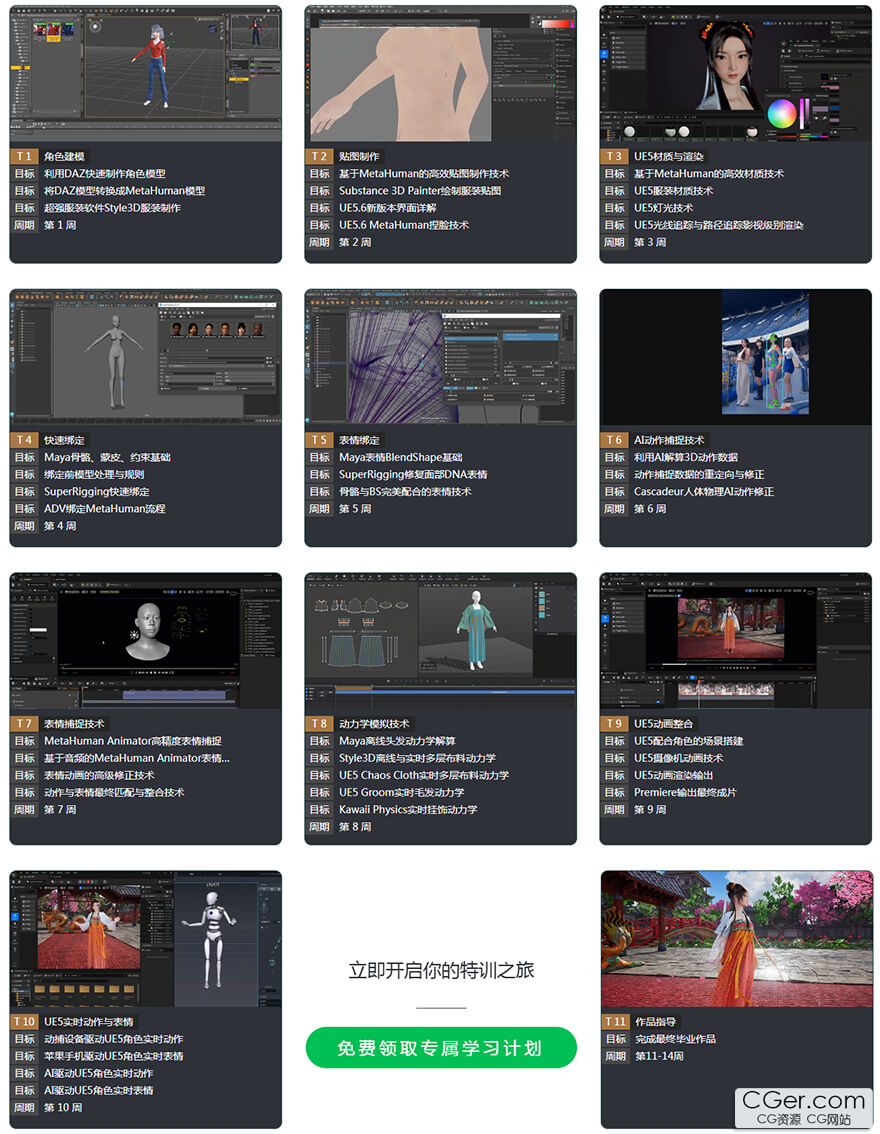Open the T6 AI动作捕捉技术 thumbnail

click(x=735, y=357)
